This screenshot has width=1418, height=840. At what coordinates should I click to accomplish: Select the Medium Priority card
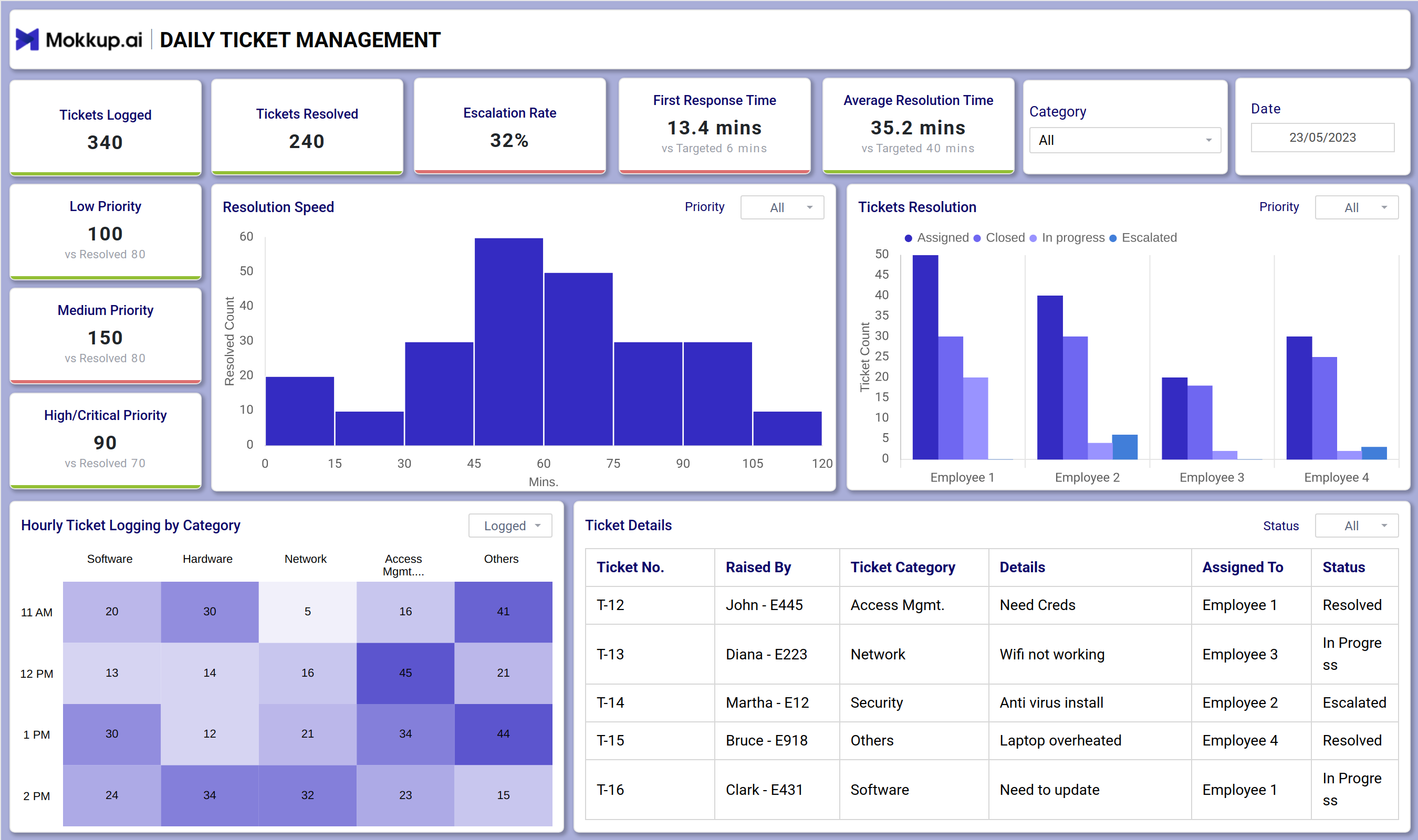pyautogui.click(x=105, y=336)
